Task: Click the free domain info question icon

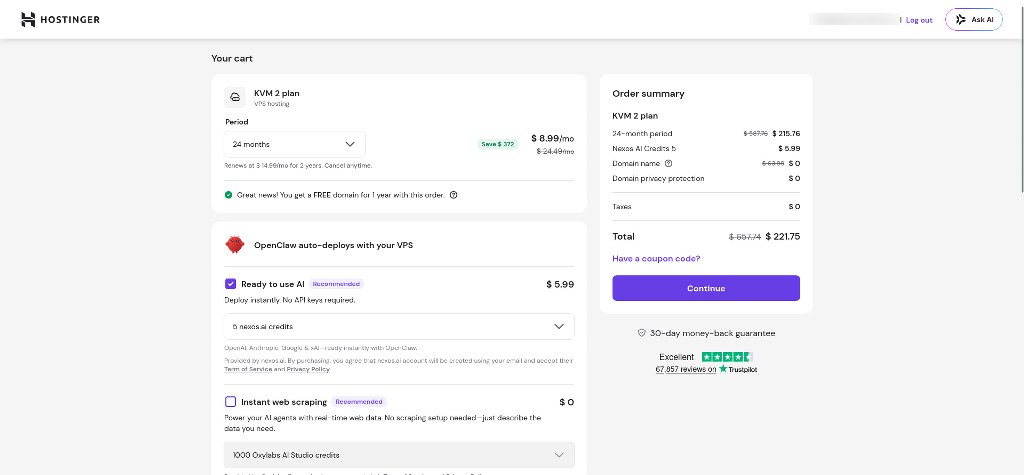Action: 454,195
